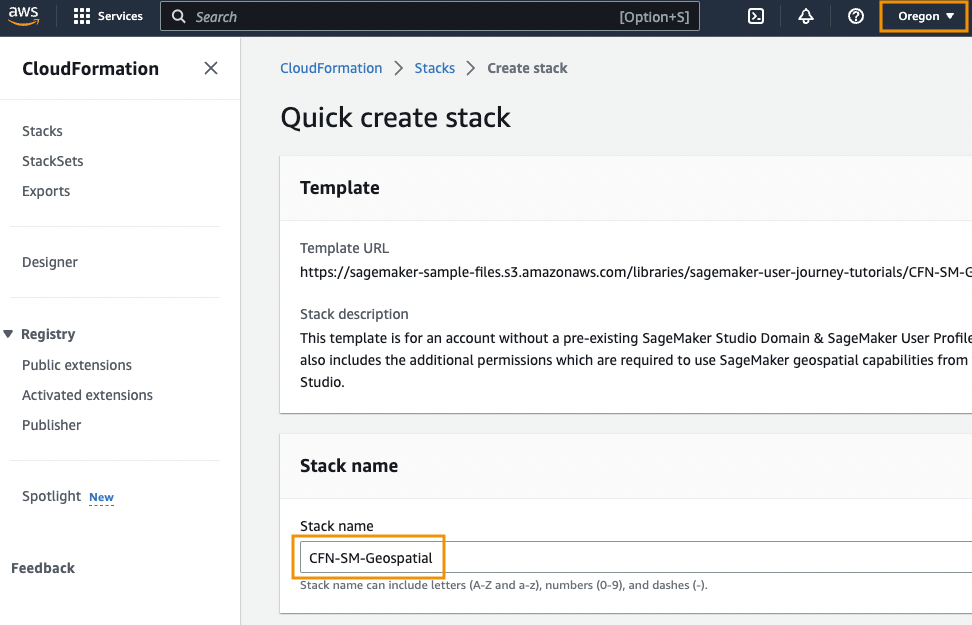The image size is (972, 625).
Task: Open the help question-mark icon
Action: (856, 15)
